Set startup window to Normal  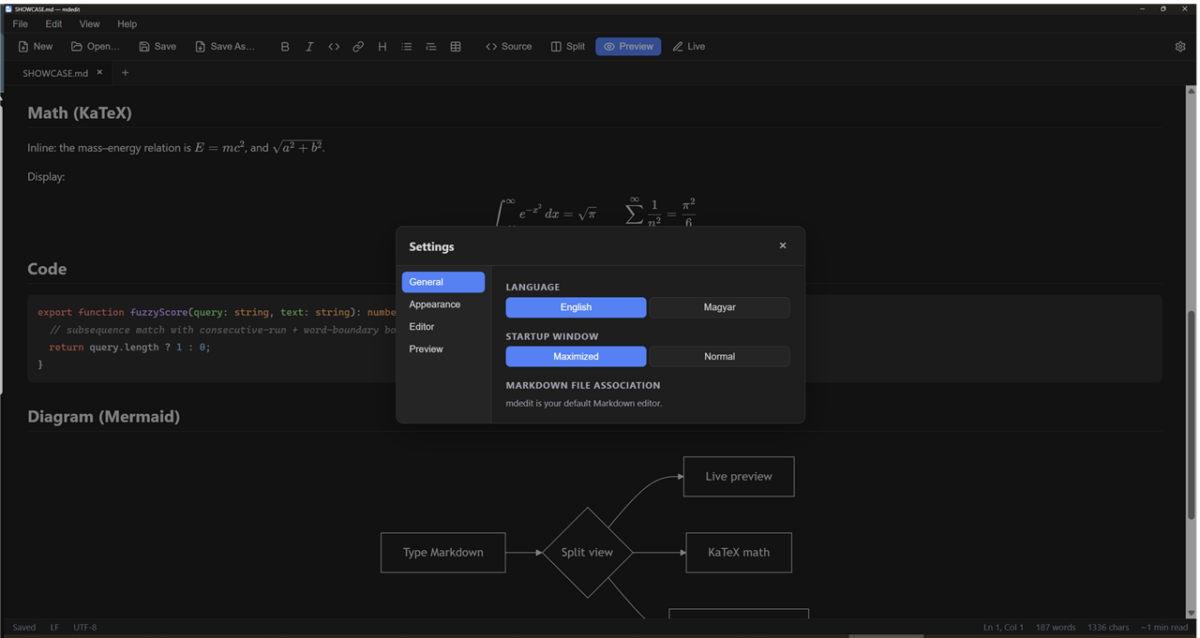[x=719, y=356]
